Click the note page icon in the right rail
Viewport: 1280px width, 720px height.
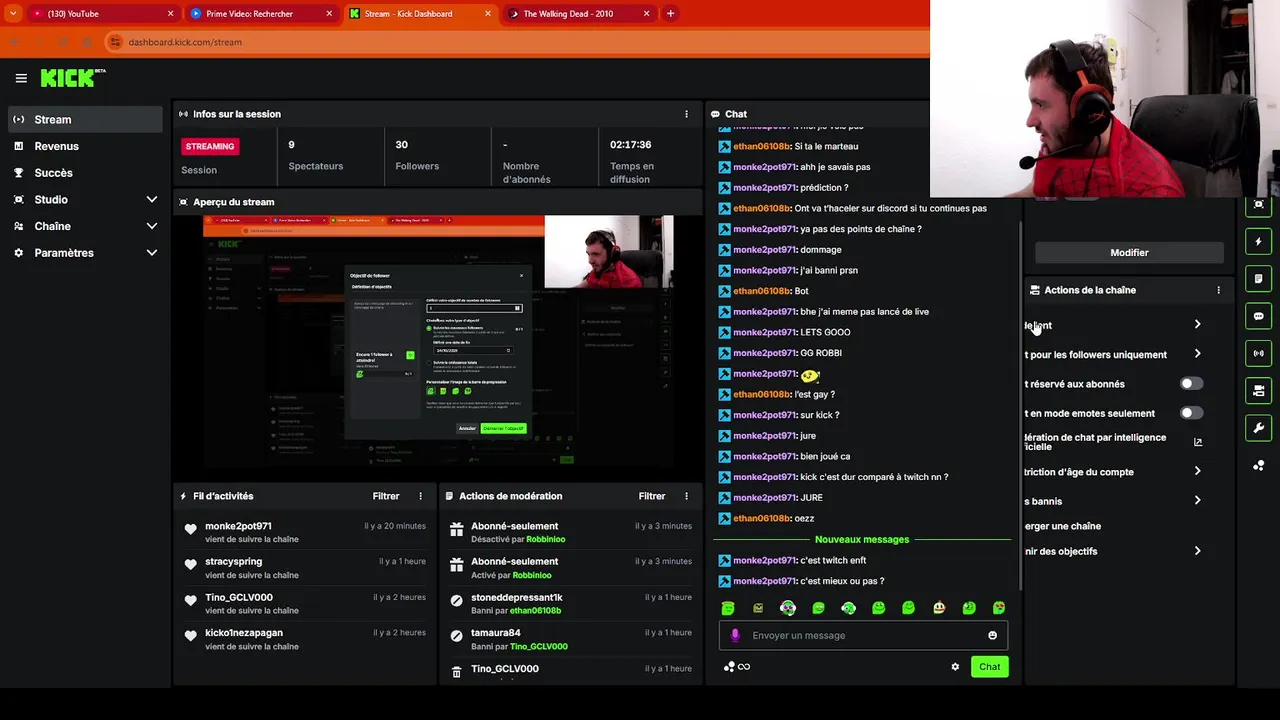(x=1258, y=279)
